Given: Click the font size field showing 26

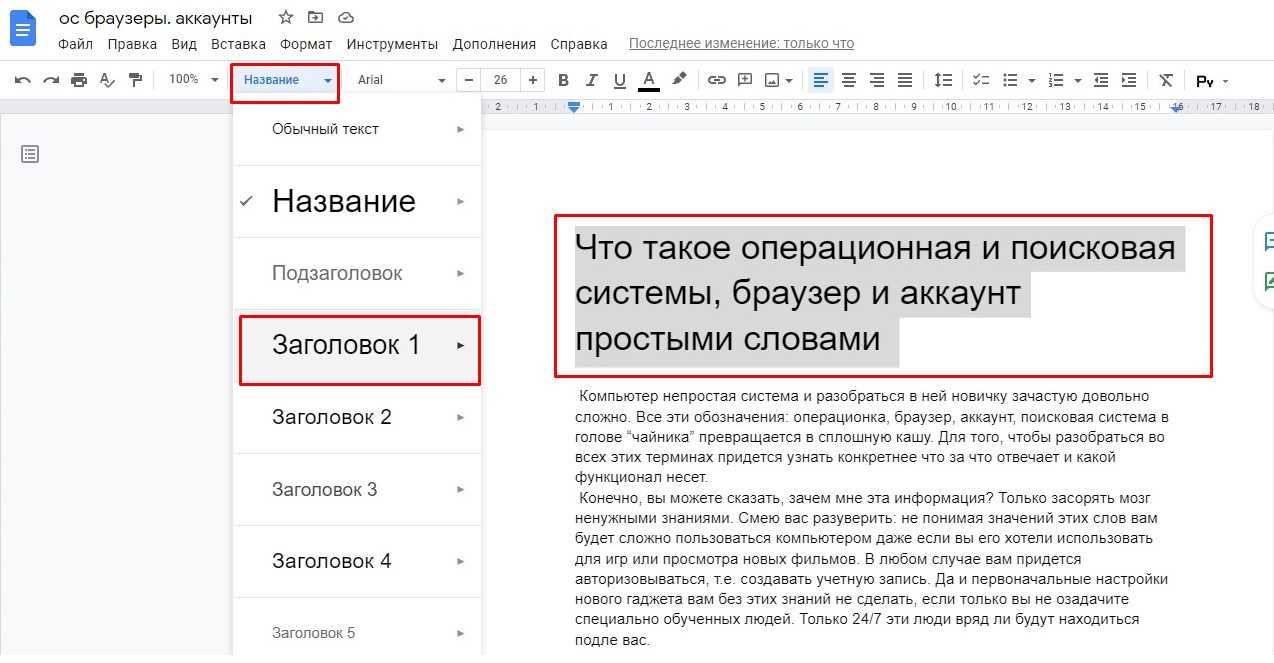Looking at the screenshot, I should (500, 80).
